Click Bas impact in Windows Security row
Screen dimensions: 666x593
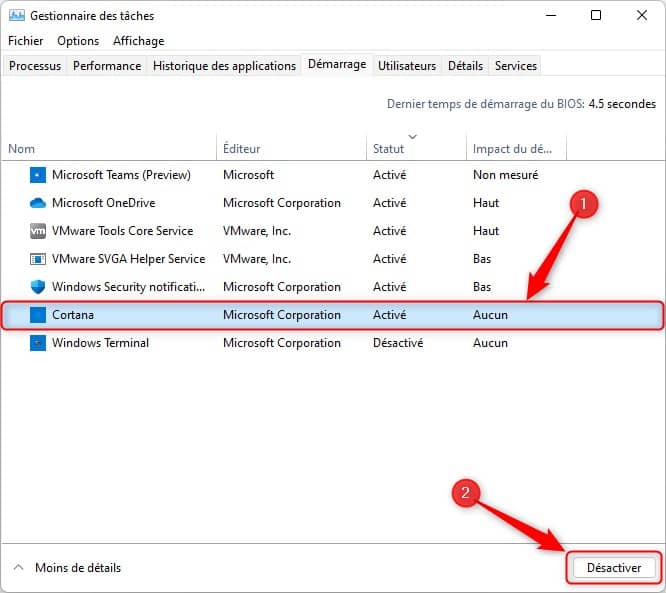(x=482, y=287)
